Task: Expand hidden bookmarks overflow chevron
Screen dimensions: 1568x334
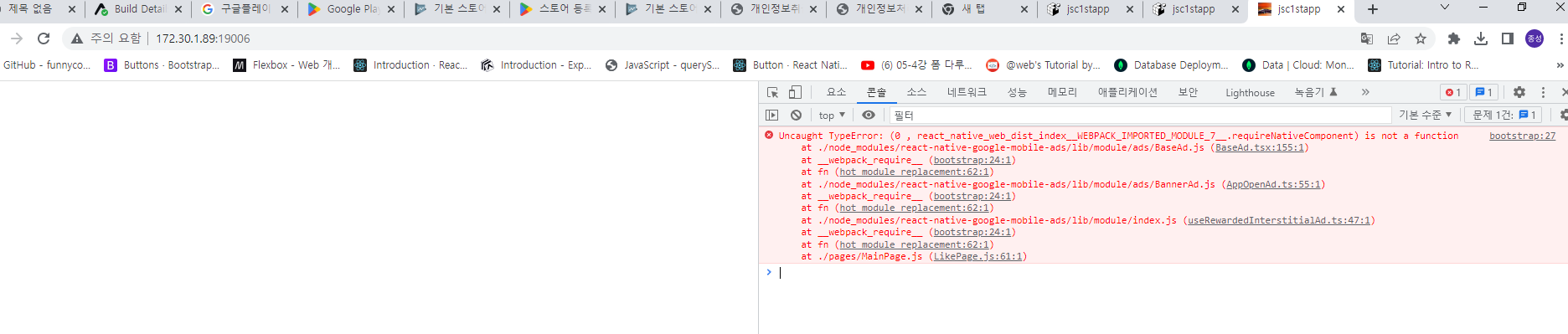Action: tap(1560, 65)
